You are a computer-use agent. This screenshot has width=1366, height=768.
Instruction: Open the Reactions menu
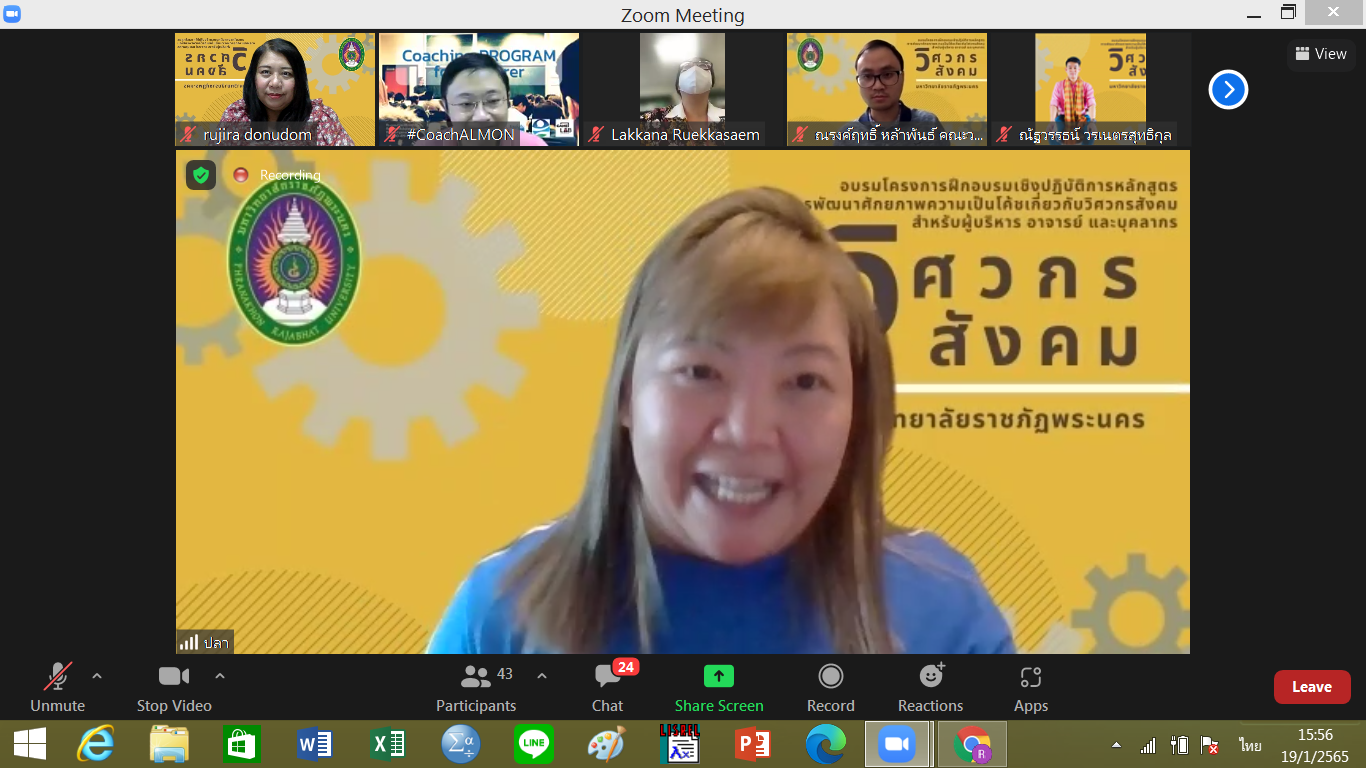[x=931, y=689]
